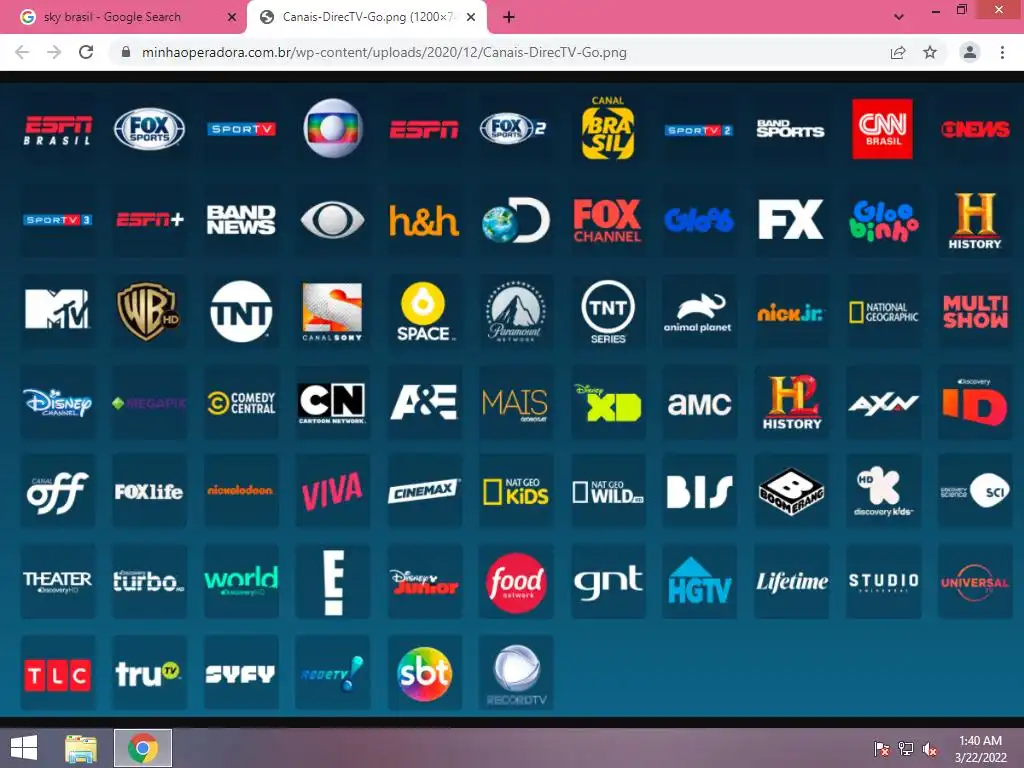Click the Canal Off logo

click(57, 493)
